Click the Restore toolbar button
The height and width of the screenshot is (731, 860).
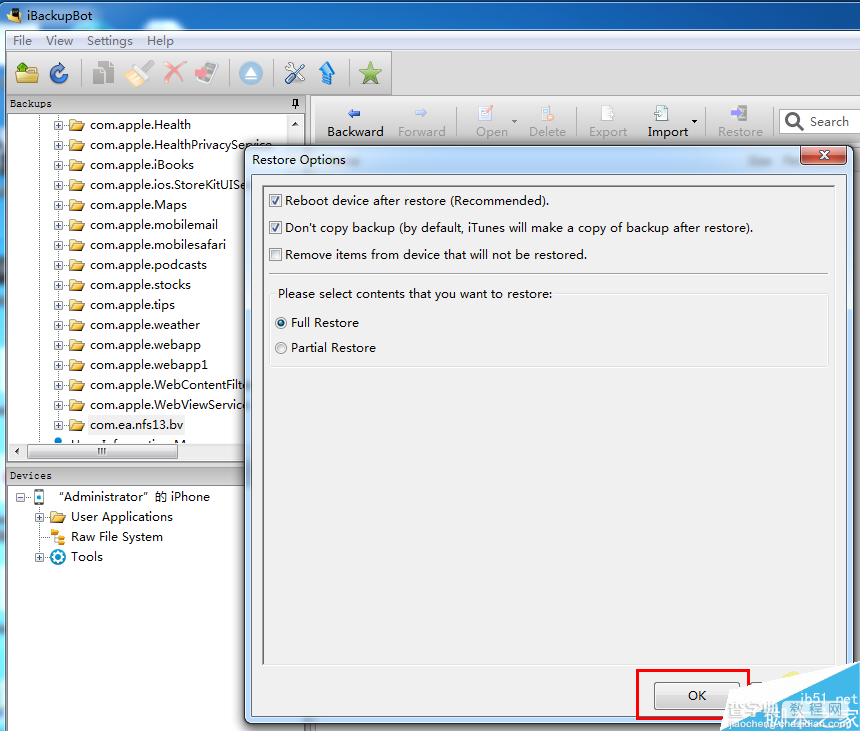click(x=740, y=122)
